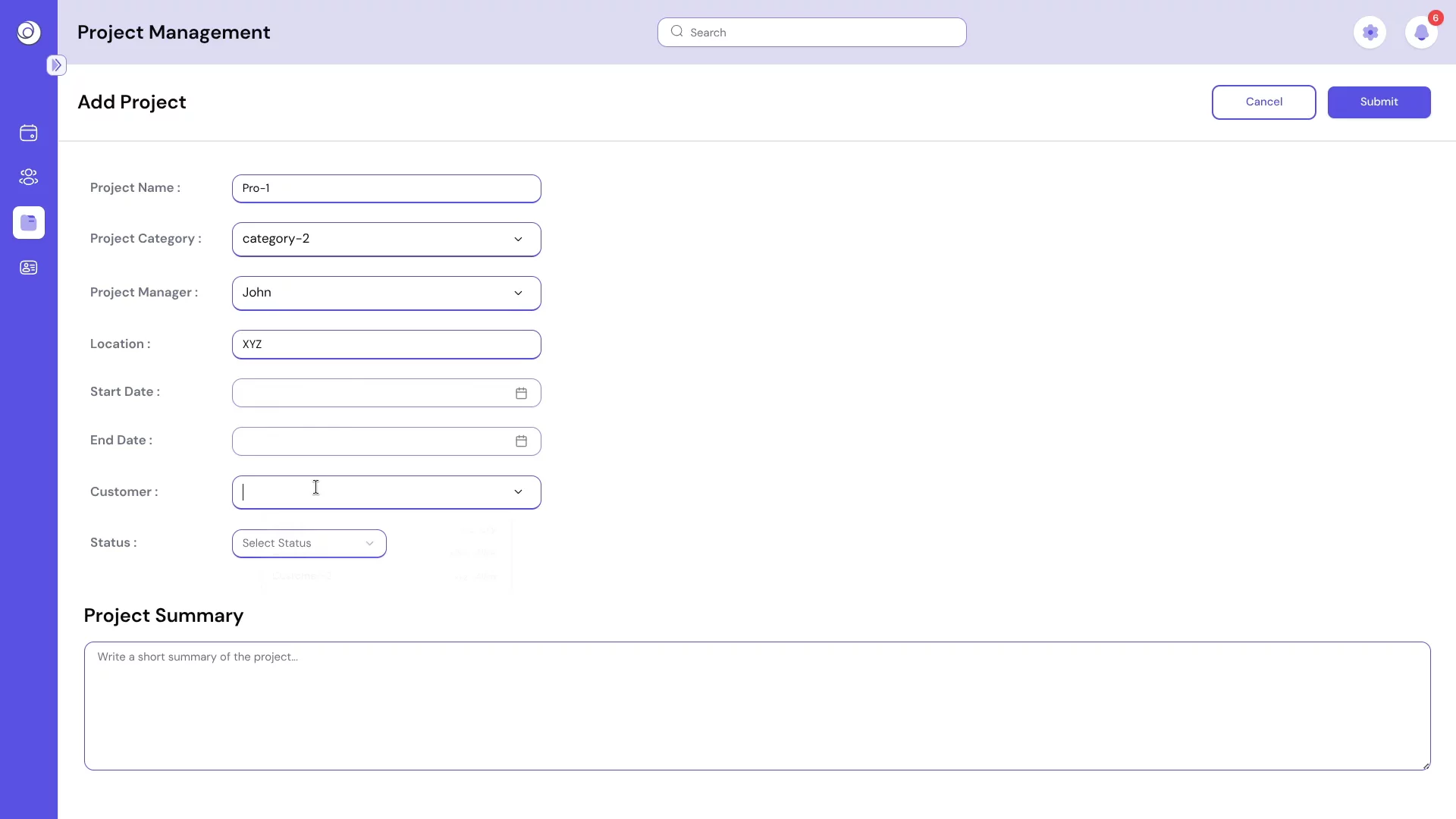This screenshot has height=819, width=1456.
Task: Open notifications bell with badge
Action: (x=1421, y=33)
